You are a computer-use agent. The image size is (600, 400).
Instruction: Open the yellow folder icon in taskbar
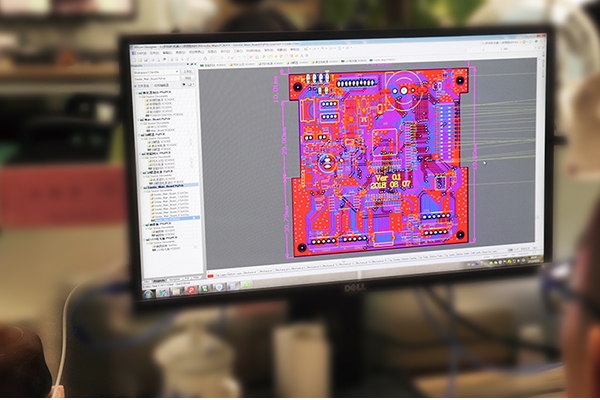176,292
